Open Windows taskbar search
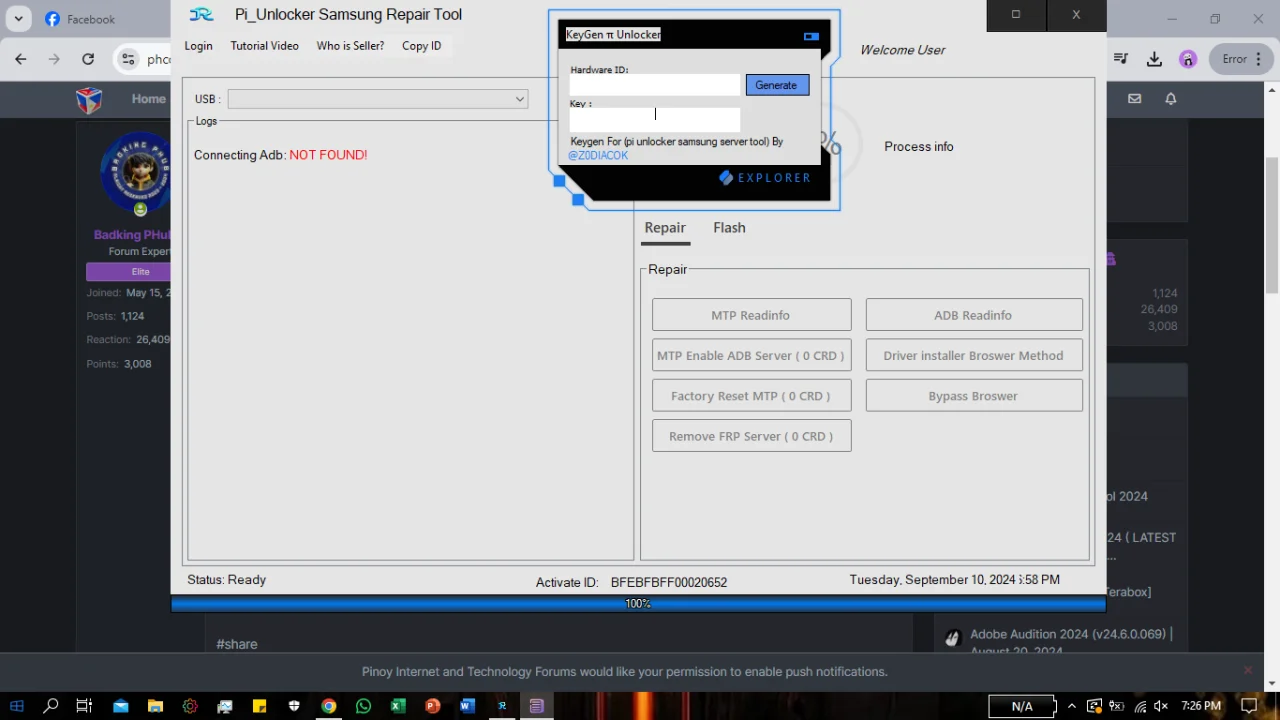Screen dimensions: 1280x720 coord(51,706)
